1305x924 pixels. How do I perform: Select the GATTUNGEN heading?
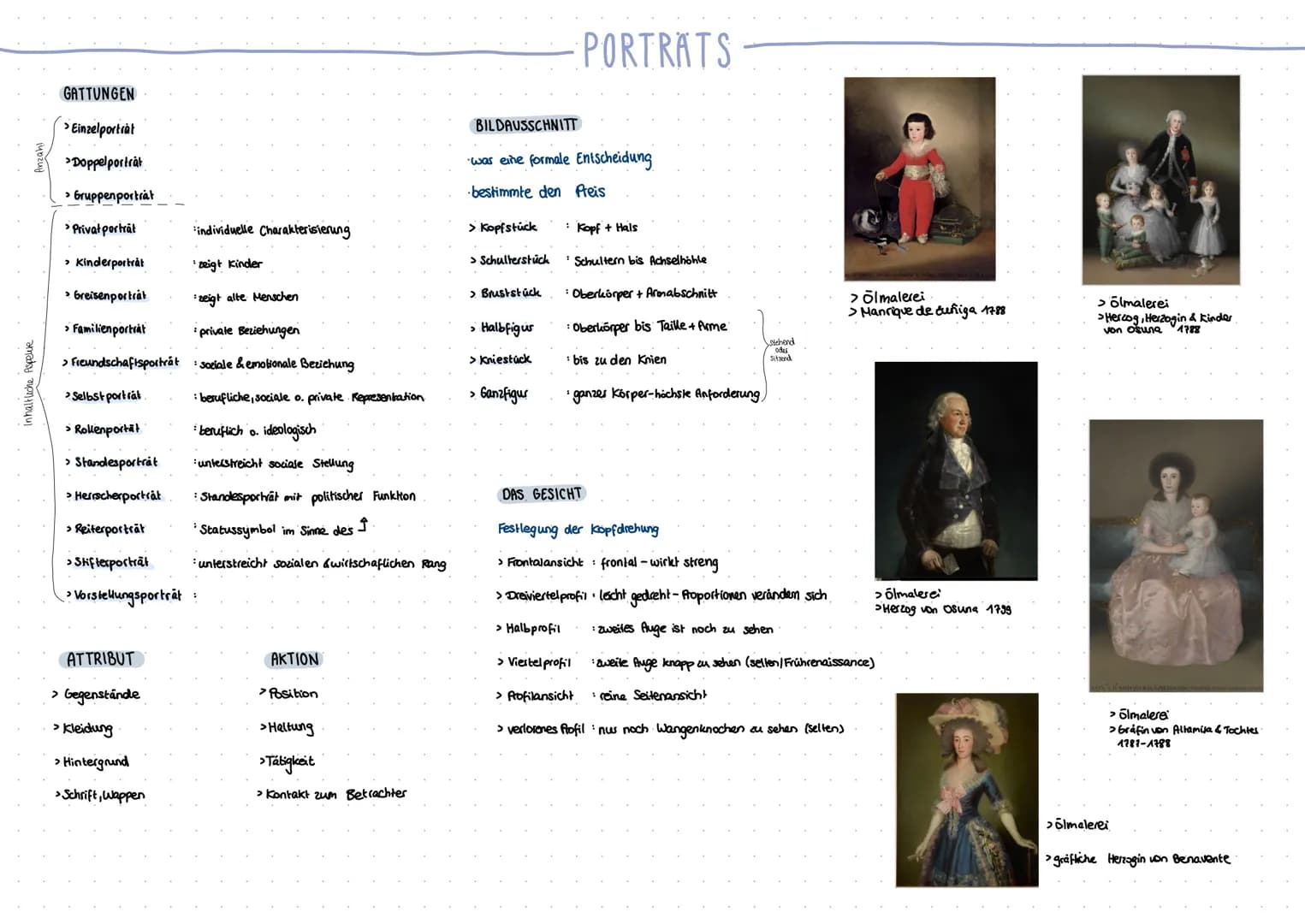click(98, 94)
